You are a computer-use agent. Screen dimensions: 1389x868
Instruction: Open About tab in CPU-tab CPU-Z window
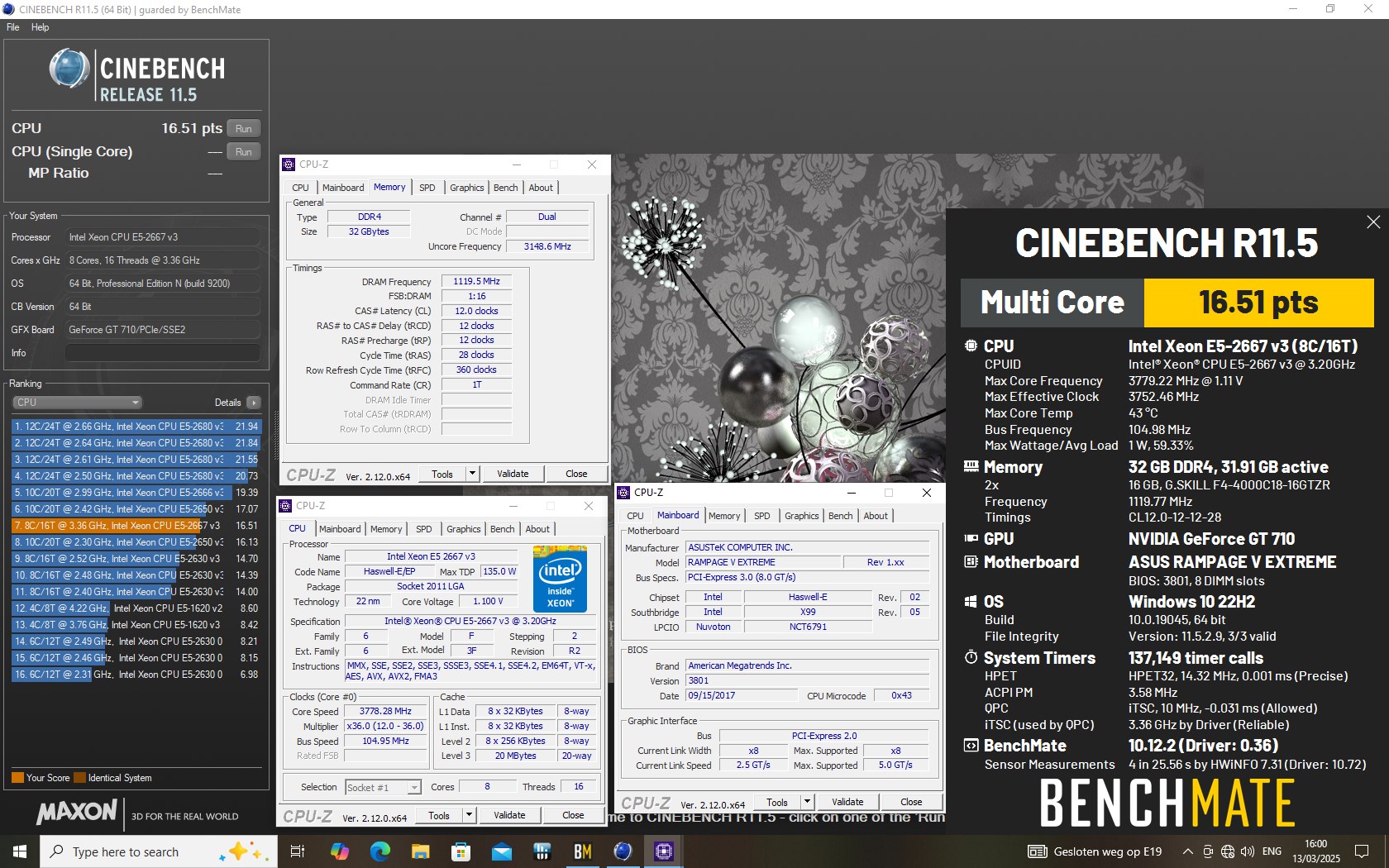537,529
